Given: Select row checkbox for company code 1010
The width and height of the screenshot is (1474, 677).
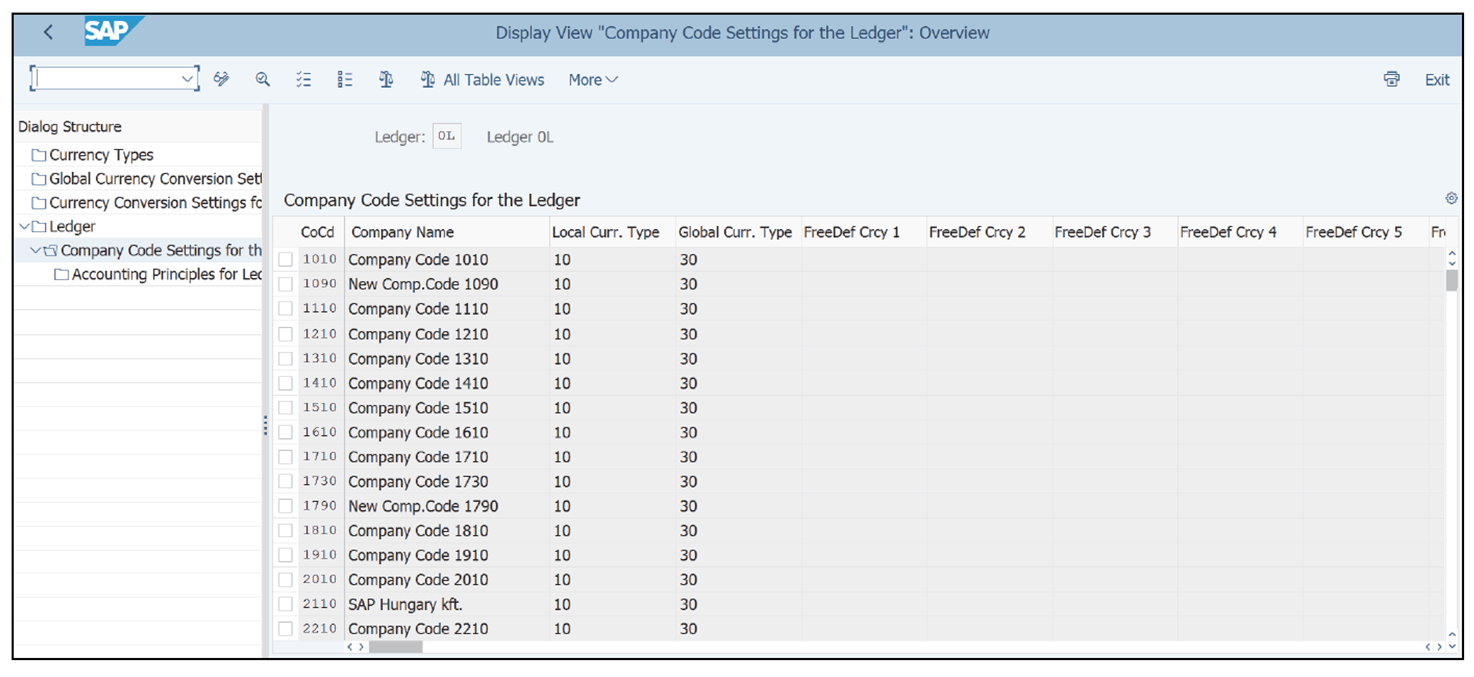Looking at the screenshot, I should tap(286, 259).
